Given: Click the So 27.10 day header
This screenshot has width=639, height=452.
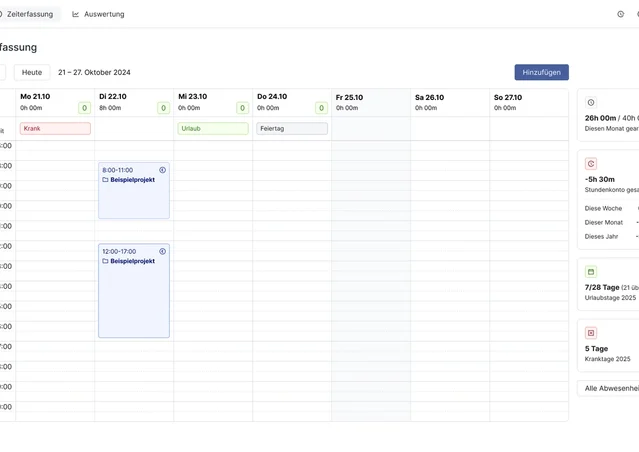Looking at the screenshot, I should pos(508,97).
